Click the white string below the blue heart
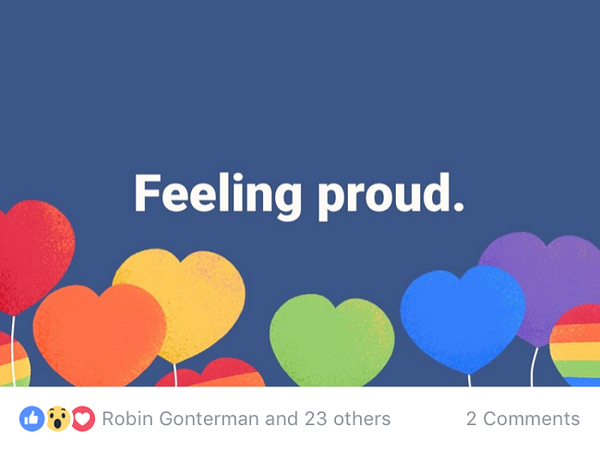 (x=469, y=379)
